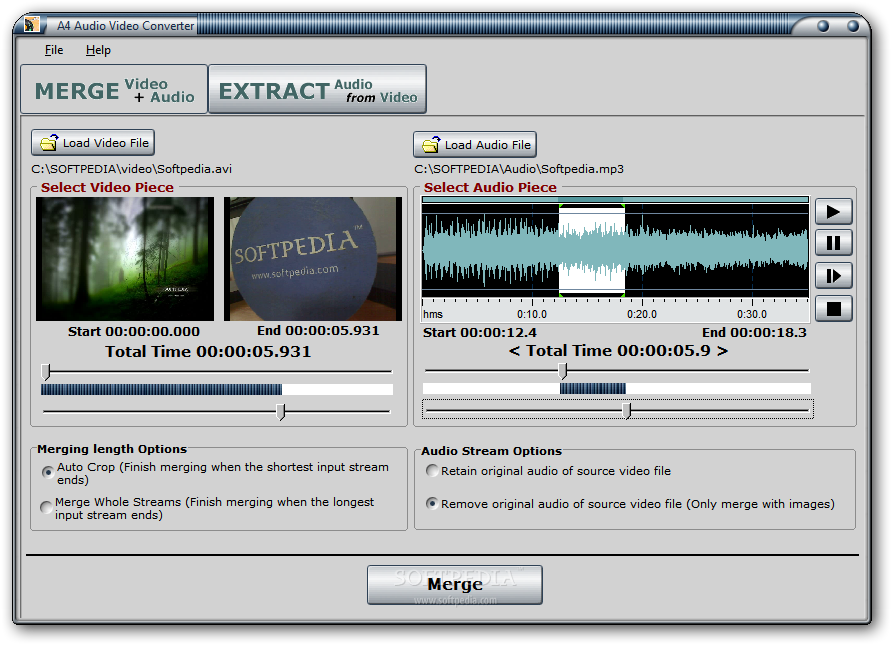Stop audio playback

pyautogui.click(x=833, y=309)
